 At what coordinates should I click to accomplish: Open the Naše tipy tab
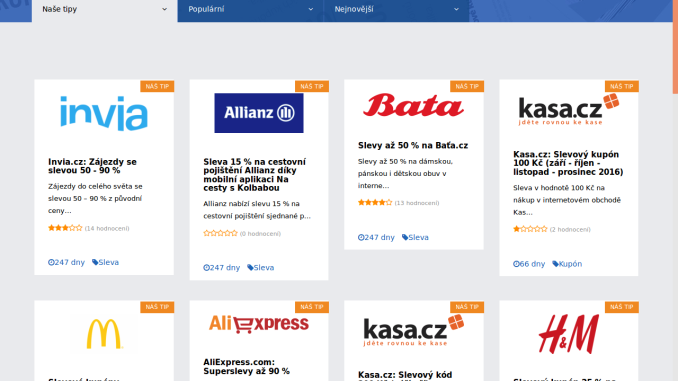(x=104, y=10)
